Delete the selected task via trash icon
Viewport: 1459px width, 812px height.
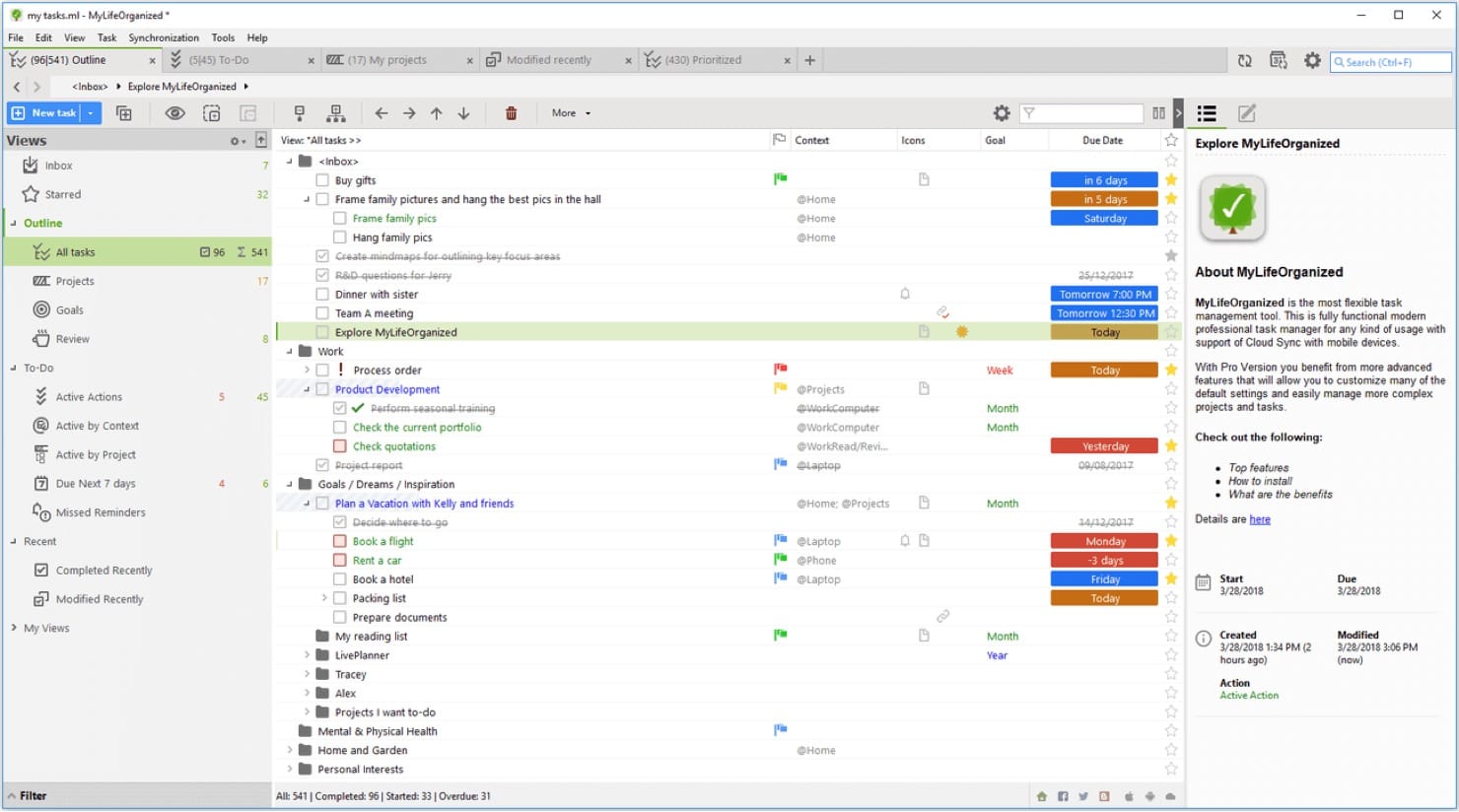pos(512,112)
